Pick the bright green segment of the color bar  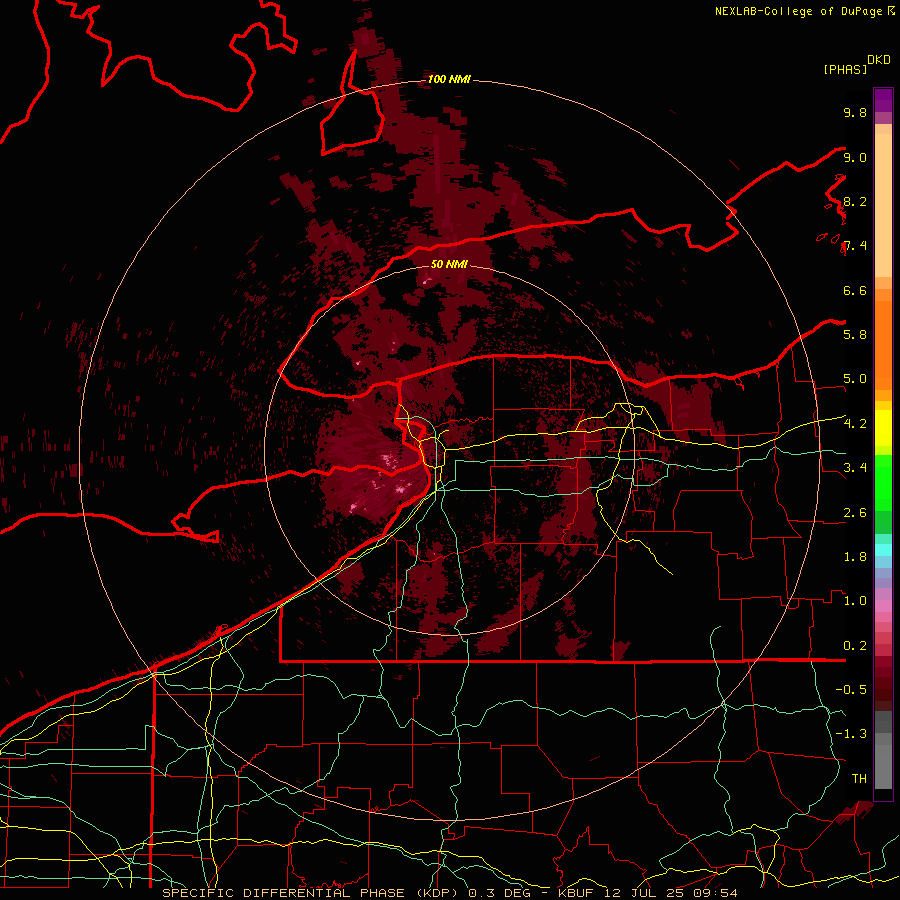(883, 483)
